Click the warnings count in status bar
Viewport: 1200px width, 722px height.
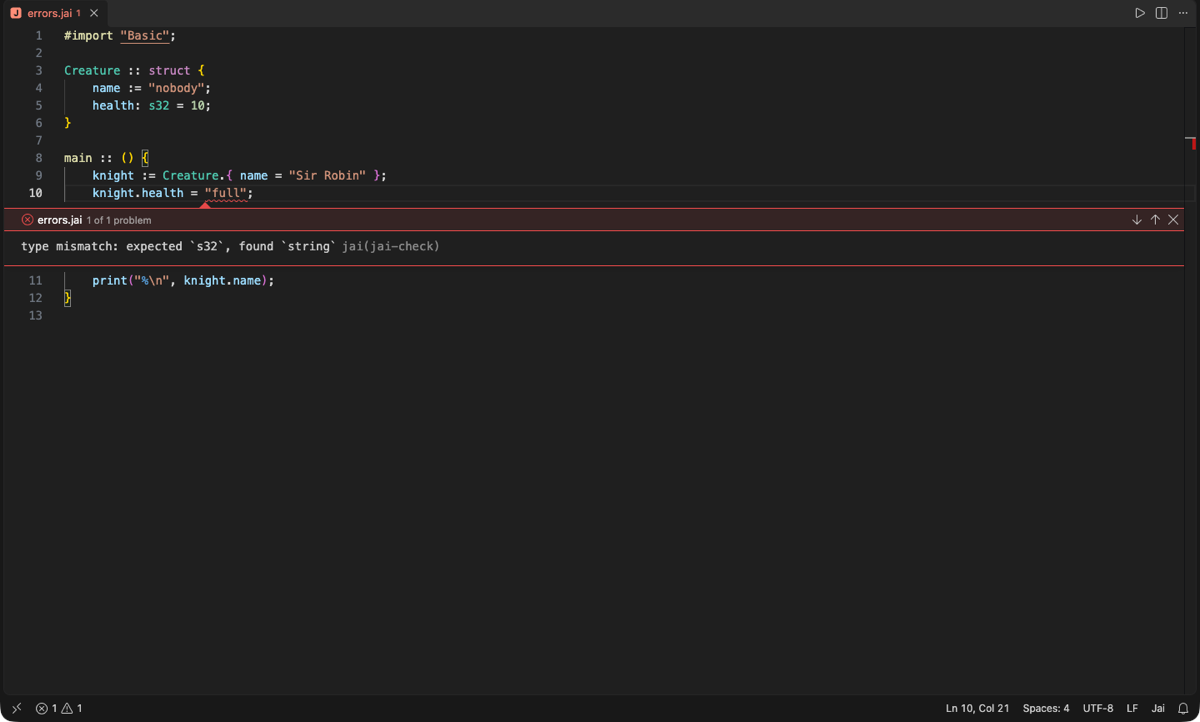point(72,708)
